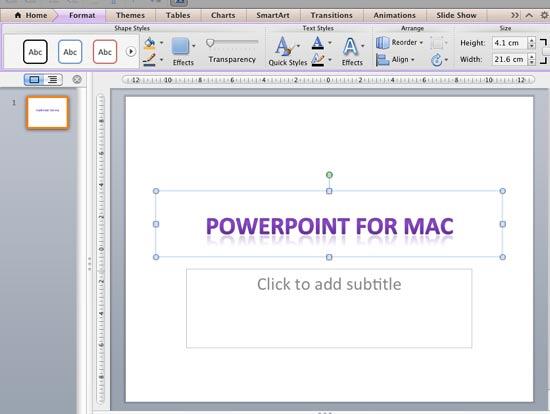Switch to the Themes tab

click(x=130, y=15)
